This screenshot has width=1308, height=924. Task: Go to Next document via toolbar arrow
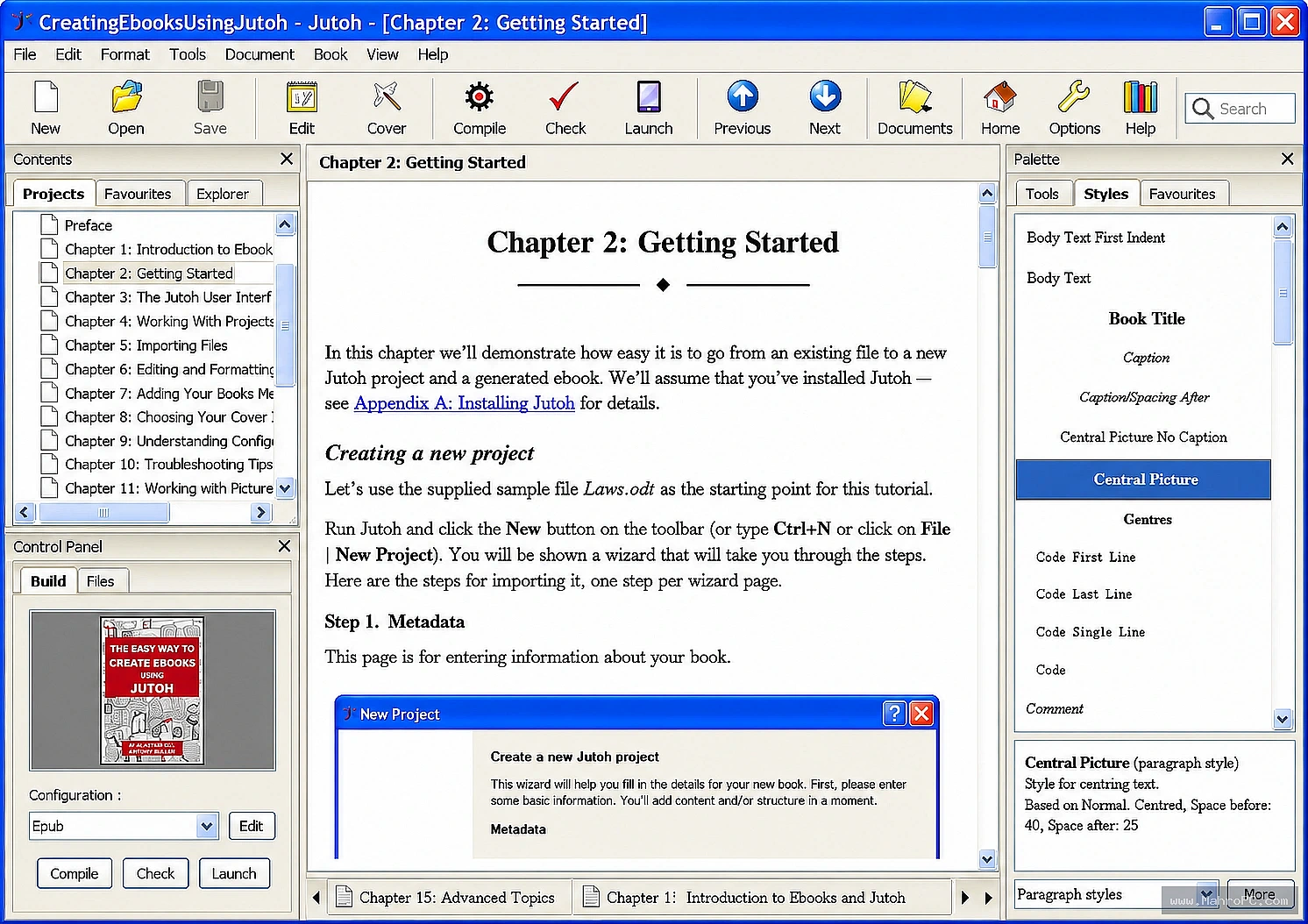[825, 97]
